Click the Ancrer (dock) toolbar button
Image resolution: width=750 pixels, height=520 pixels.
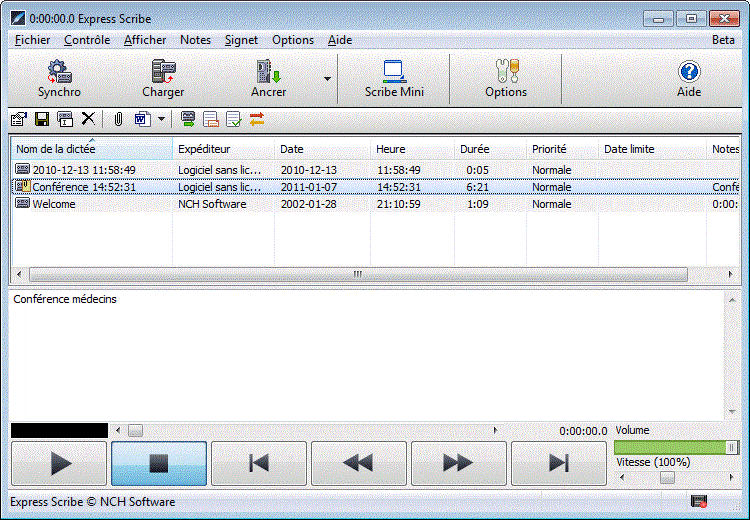(268, 79)
